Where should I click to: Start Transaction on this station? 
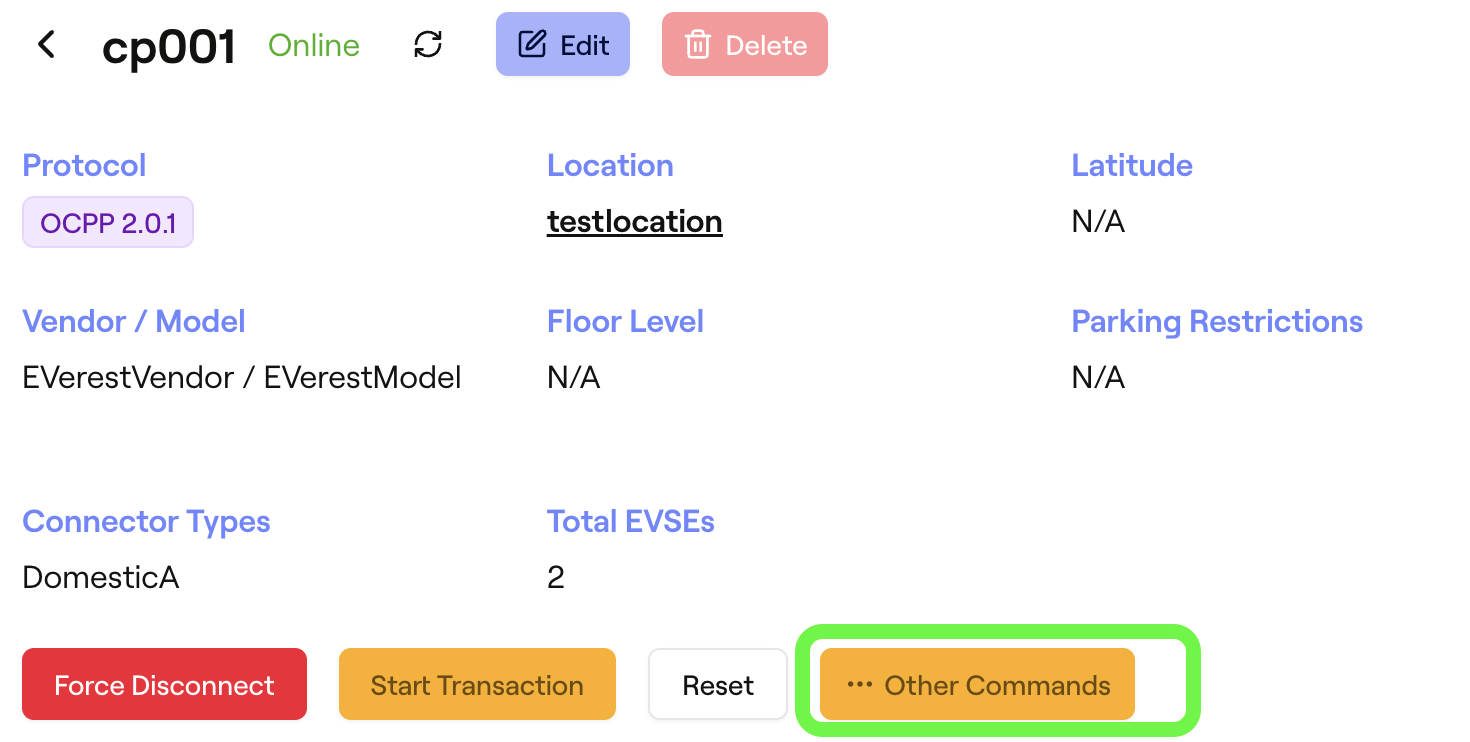[x=477, y=685]
